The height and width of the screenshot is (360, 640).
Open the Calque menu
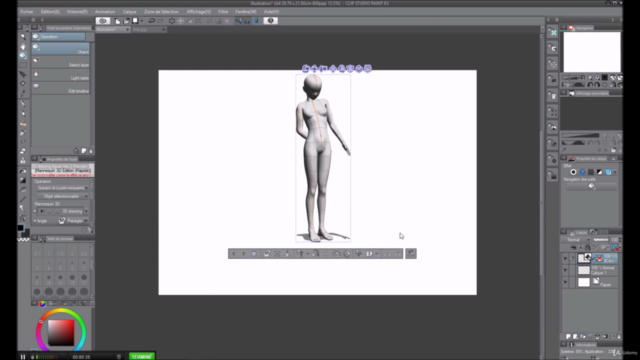pyautogui.click(x=129, y=12)
